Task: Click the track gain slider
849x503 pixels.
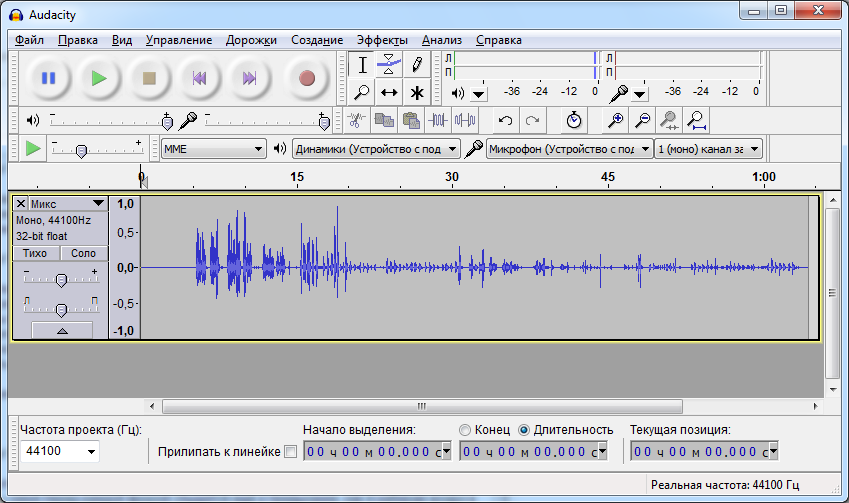Action: pyautogui.click(x=61, y=280)
